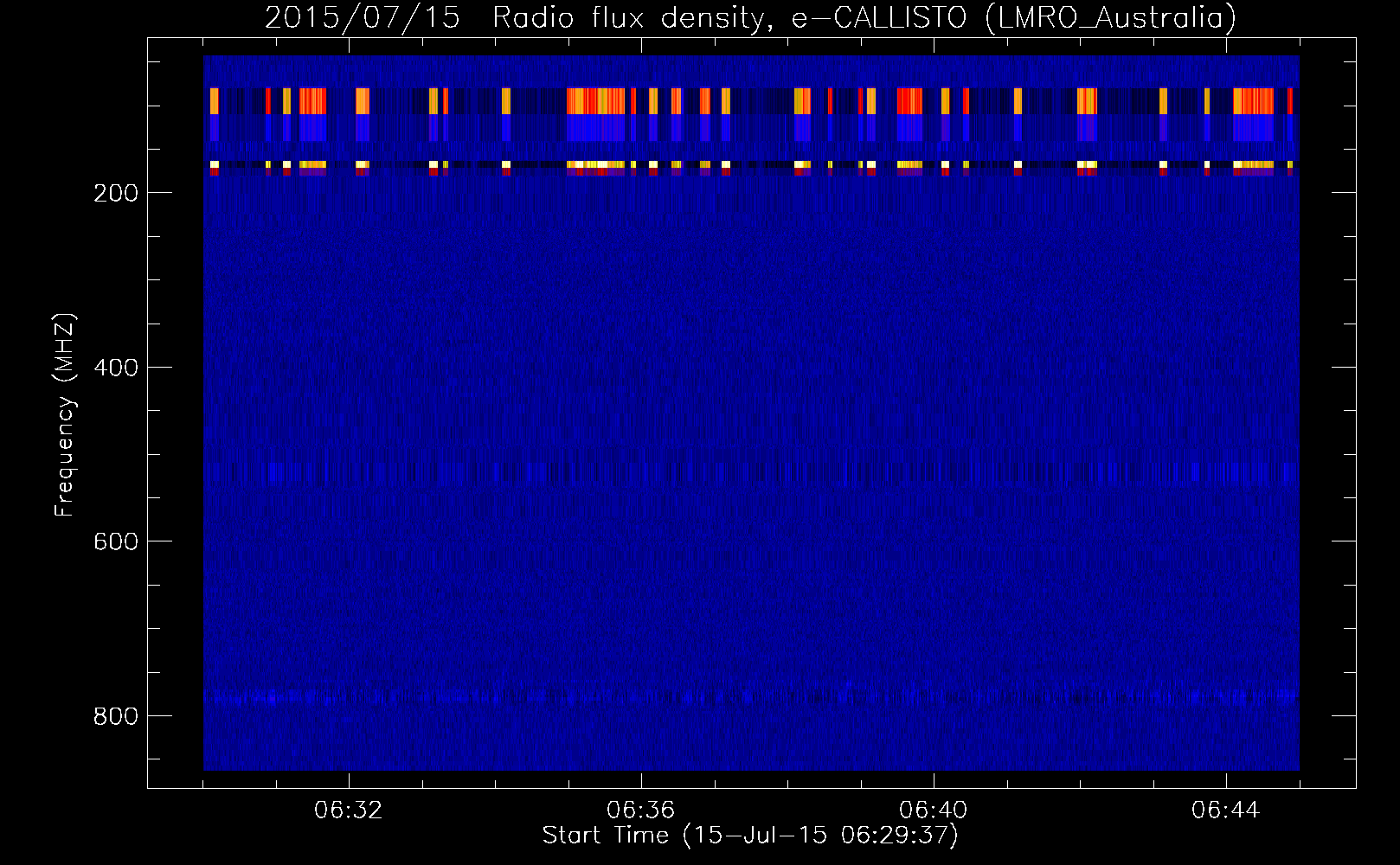Screen dimensions: 1400x865
Task: Select the "Frequency (MHZ)" y-axis label
Action: 65,415
